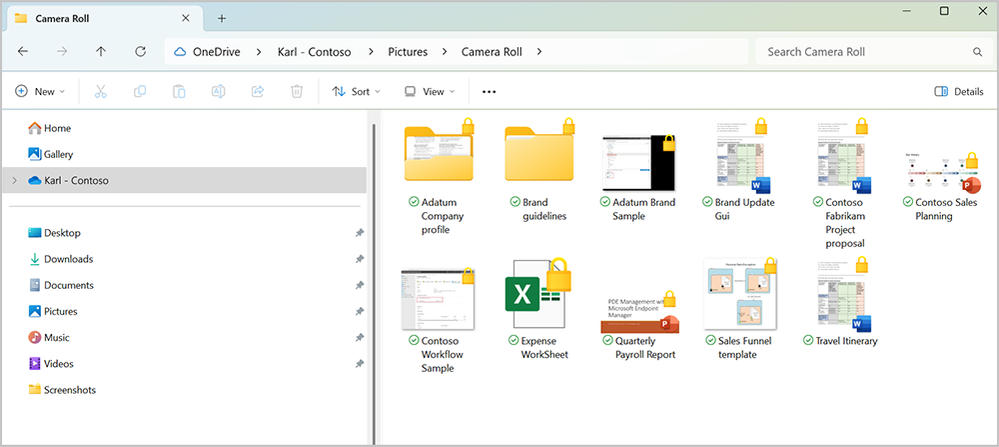The image size is (999, 447).
Task: Click the OneDrive cloud icon in address bar
Action: click(180, 52)
